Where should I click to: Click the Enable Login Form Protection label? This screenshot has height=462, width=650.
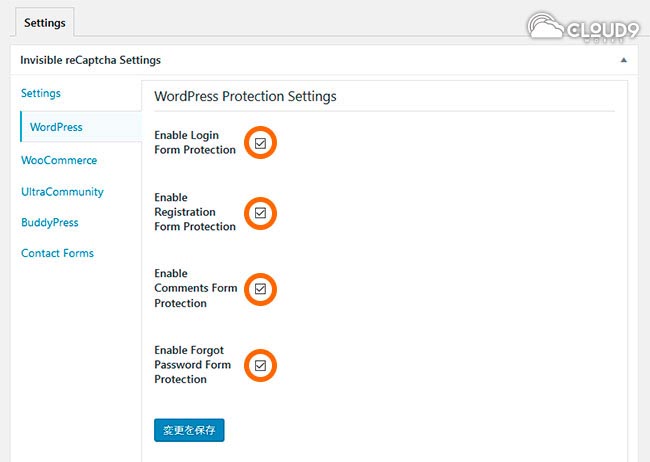pyautogui.click(x=195, y=142)
